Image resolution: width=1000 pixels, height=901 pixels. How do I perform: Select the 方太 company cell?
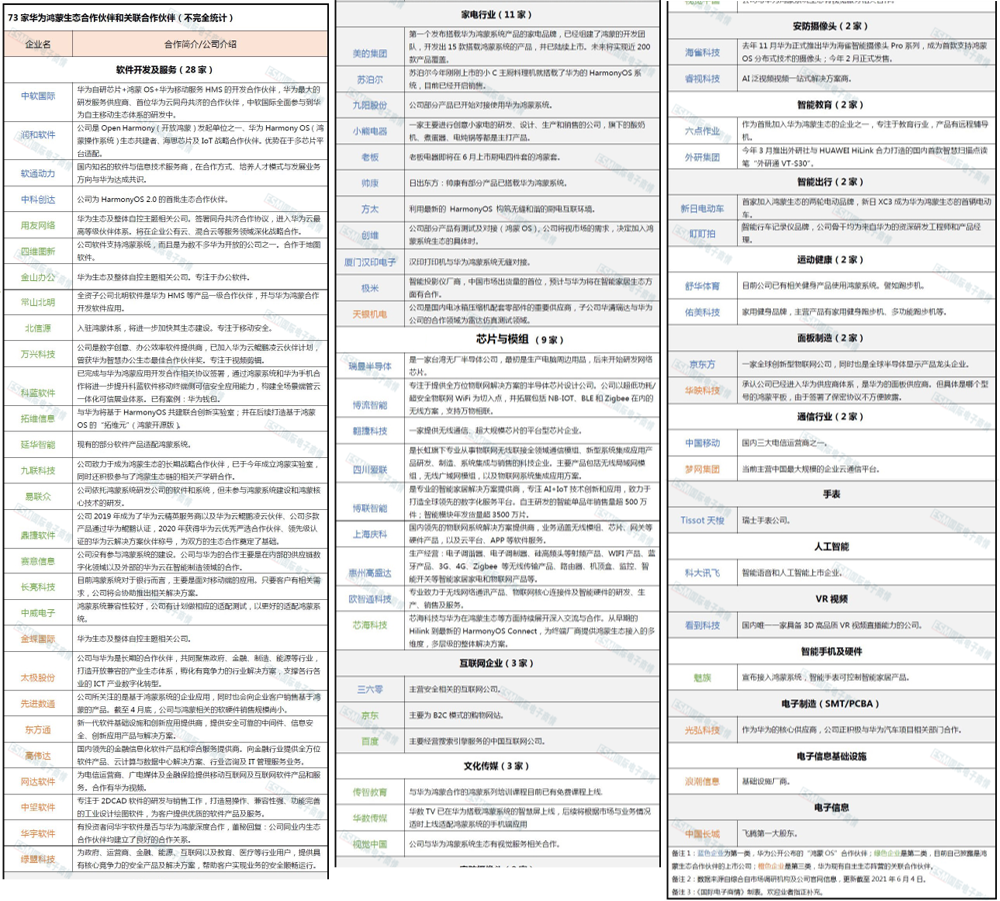point(370,209)
